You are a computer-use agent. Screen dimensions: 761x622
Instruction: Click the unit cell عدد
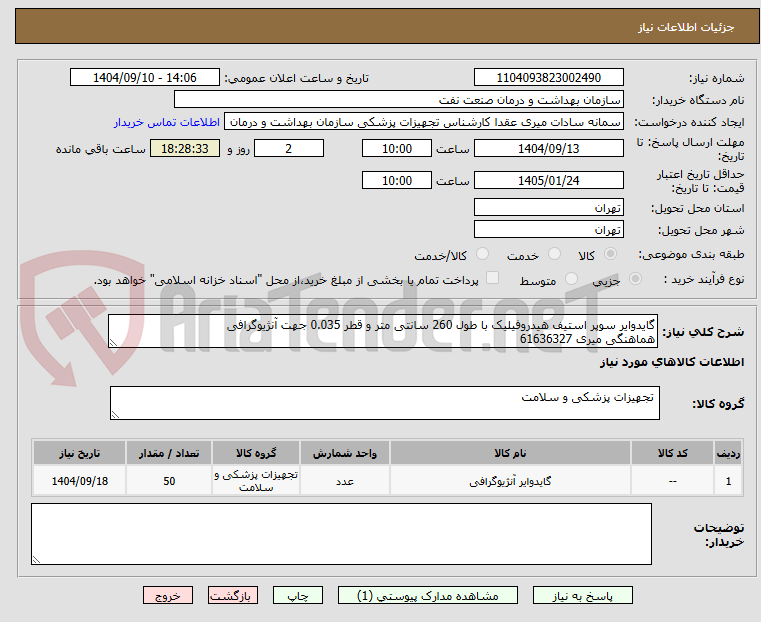(345, 481)
